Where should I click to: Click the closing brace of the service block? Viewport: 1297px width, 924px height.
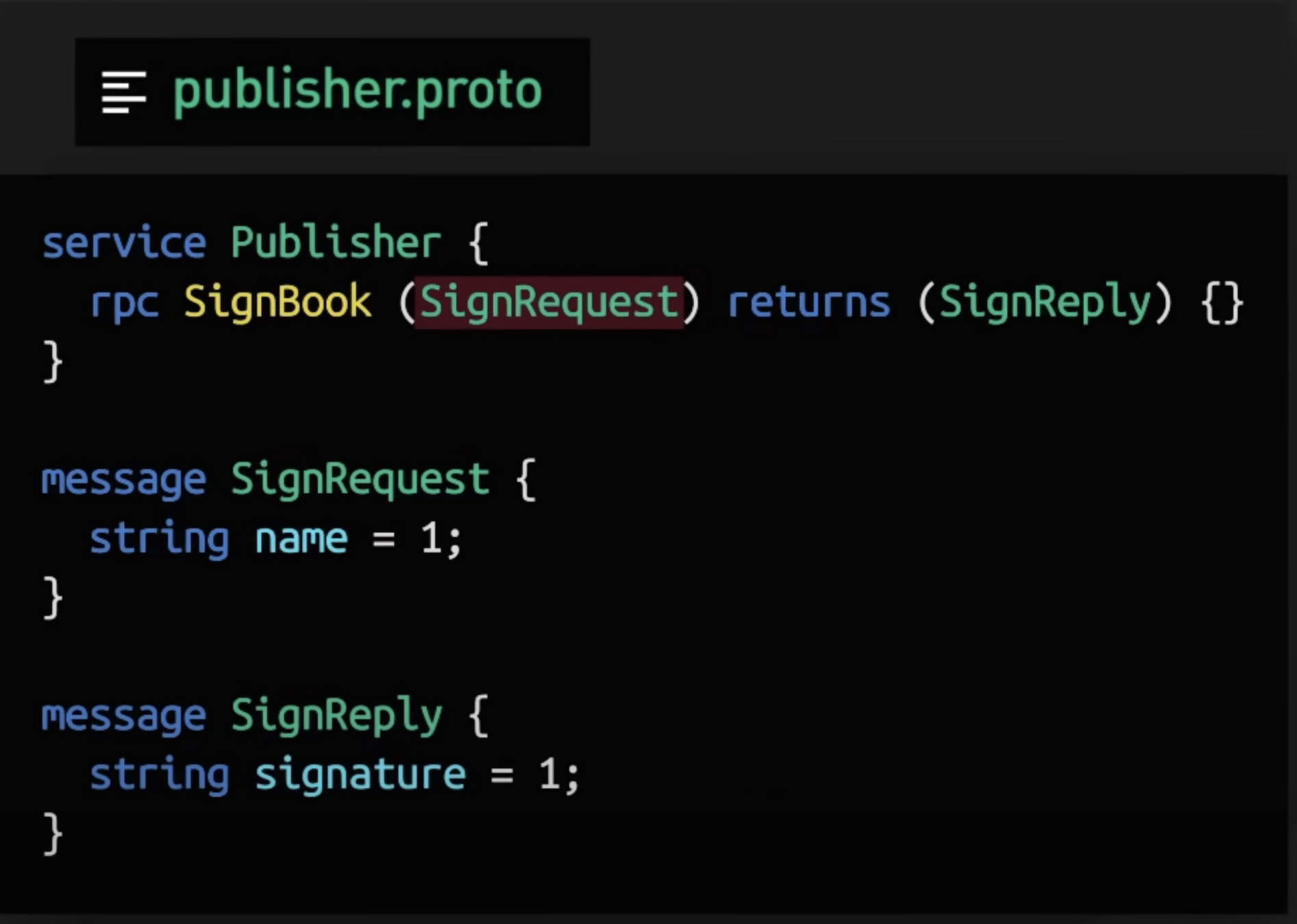tap(53, 361)
